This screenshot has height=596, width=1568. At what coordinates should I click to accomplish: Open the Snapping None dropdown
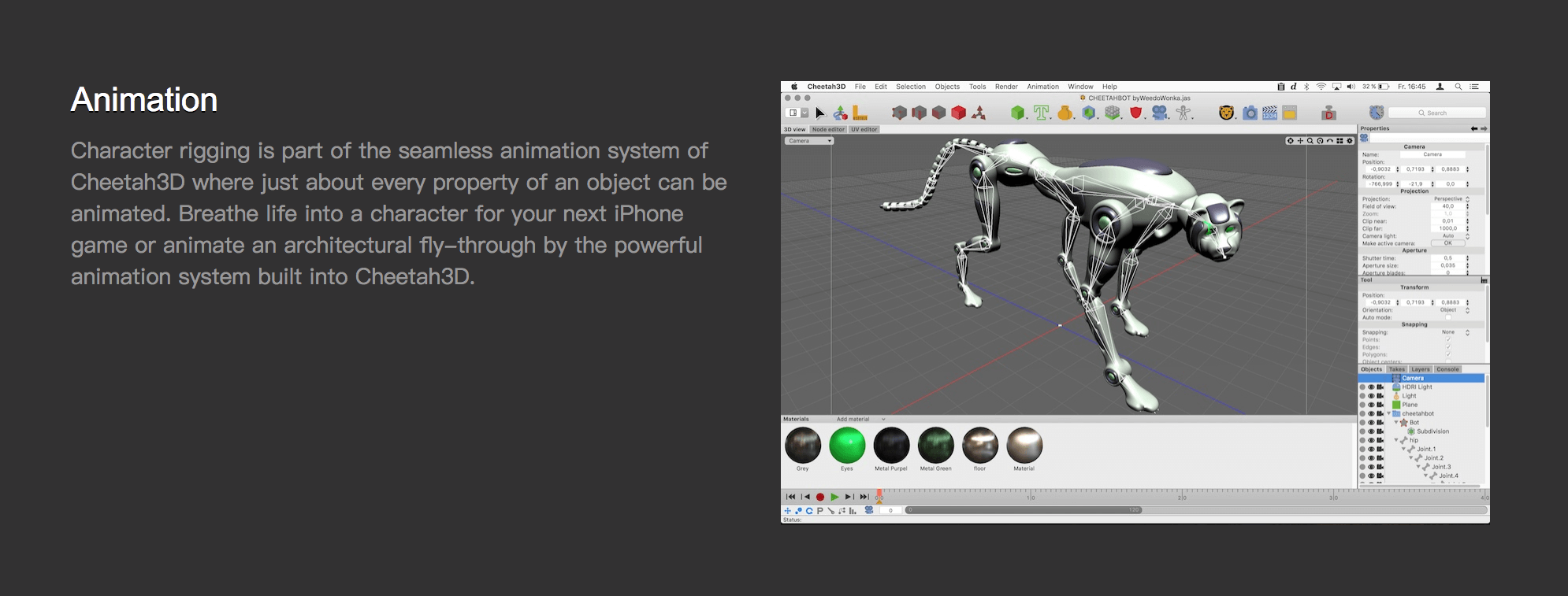pyautogui.click(x=1451, y=332)
